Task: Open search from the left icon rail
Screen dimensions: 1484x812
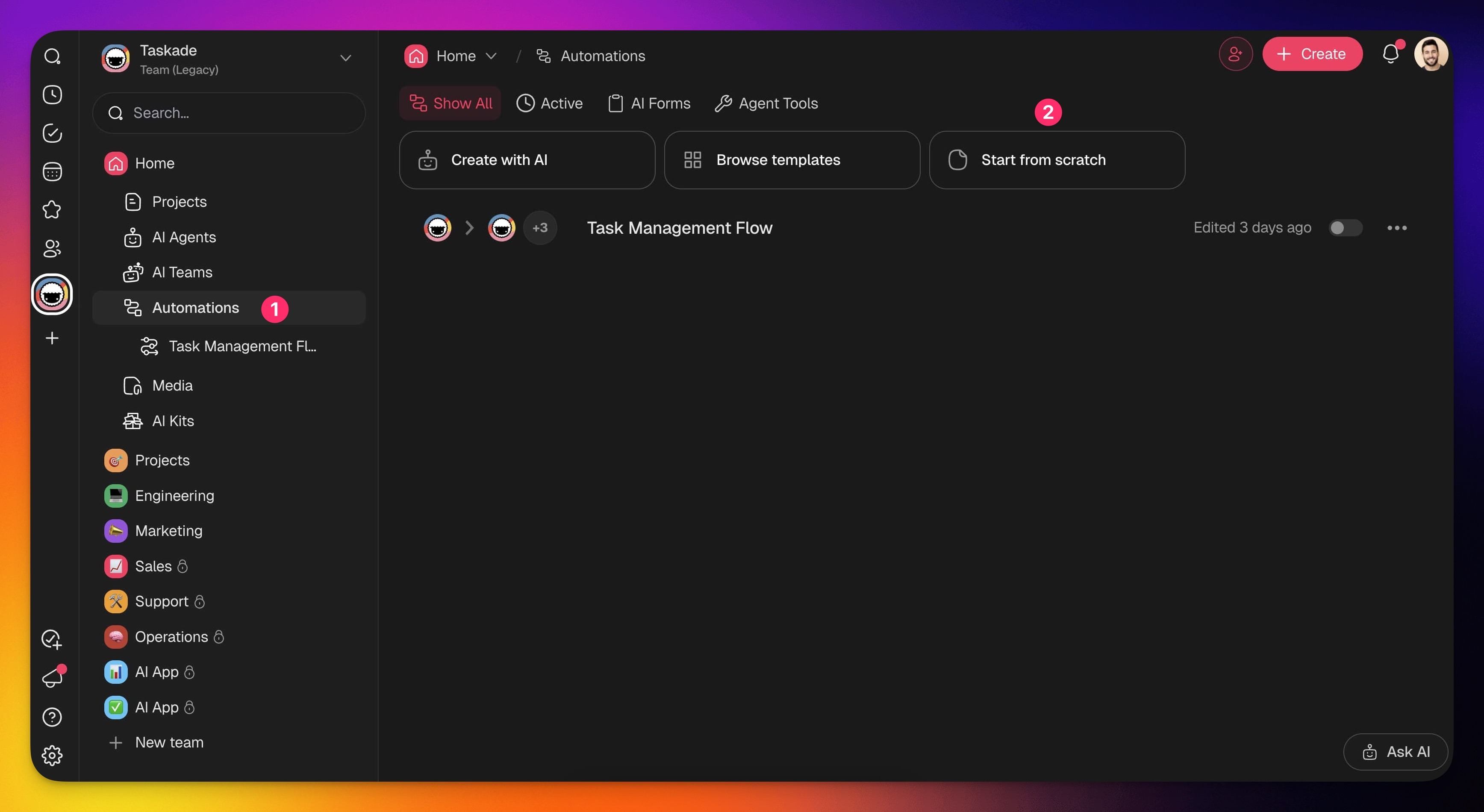Action: pyautogui.click(x=53, y=56)
